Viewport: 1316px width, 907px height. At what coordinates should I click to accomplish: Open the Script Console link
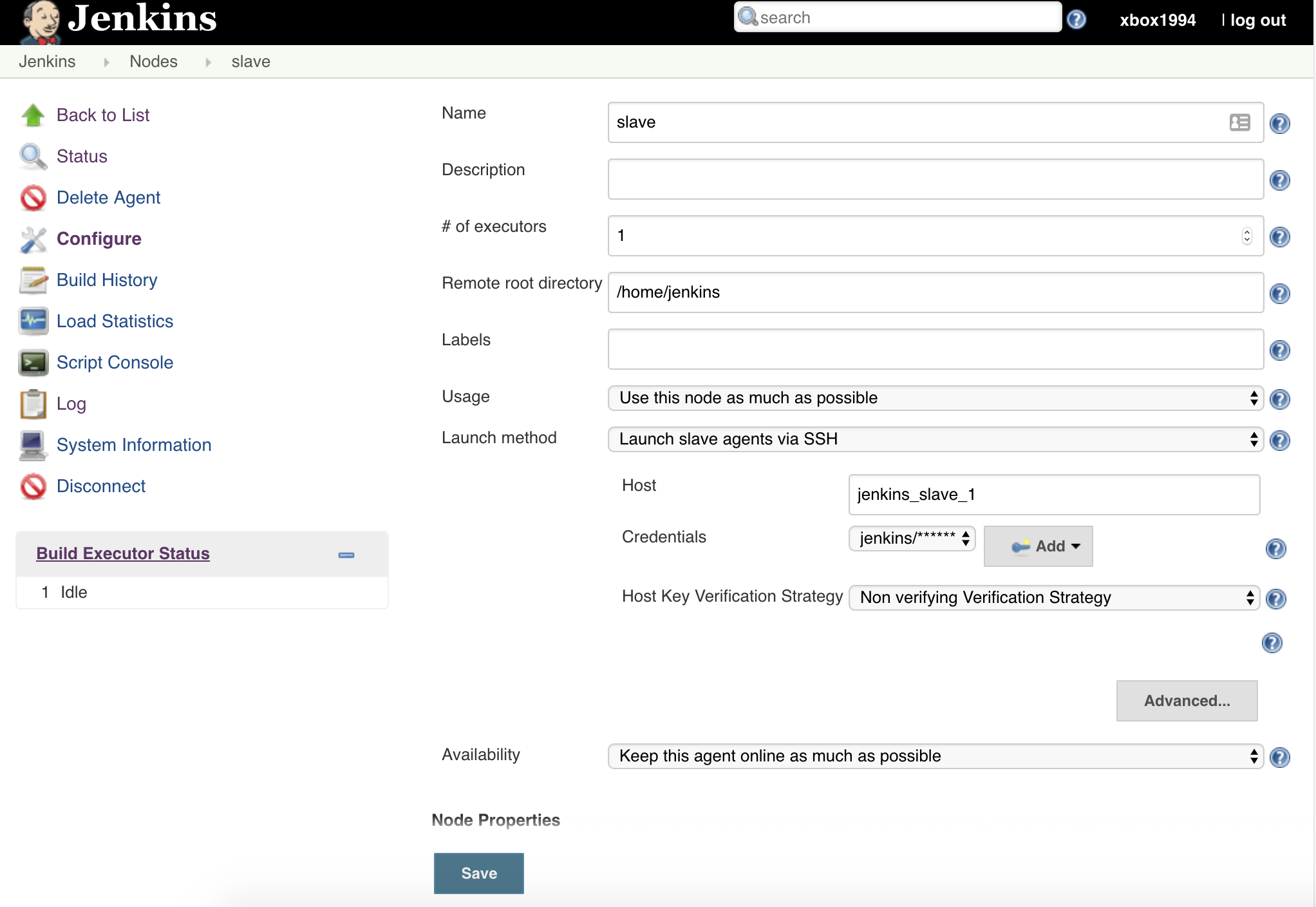tap(115, 363)
